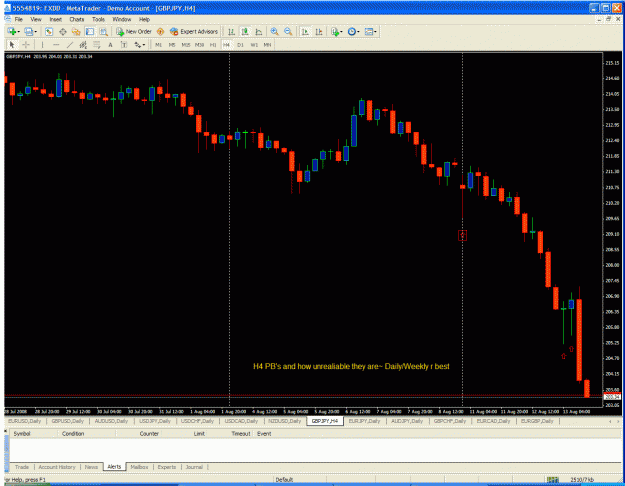Open the Tools menu

(x=98, y=19)
